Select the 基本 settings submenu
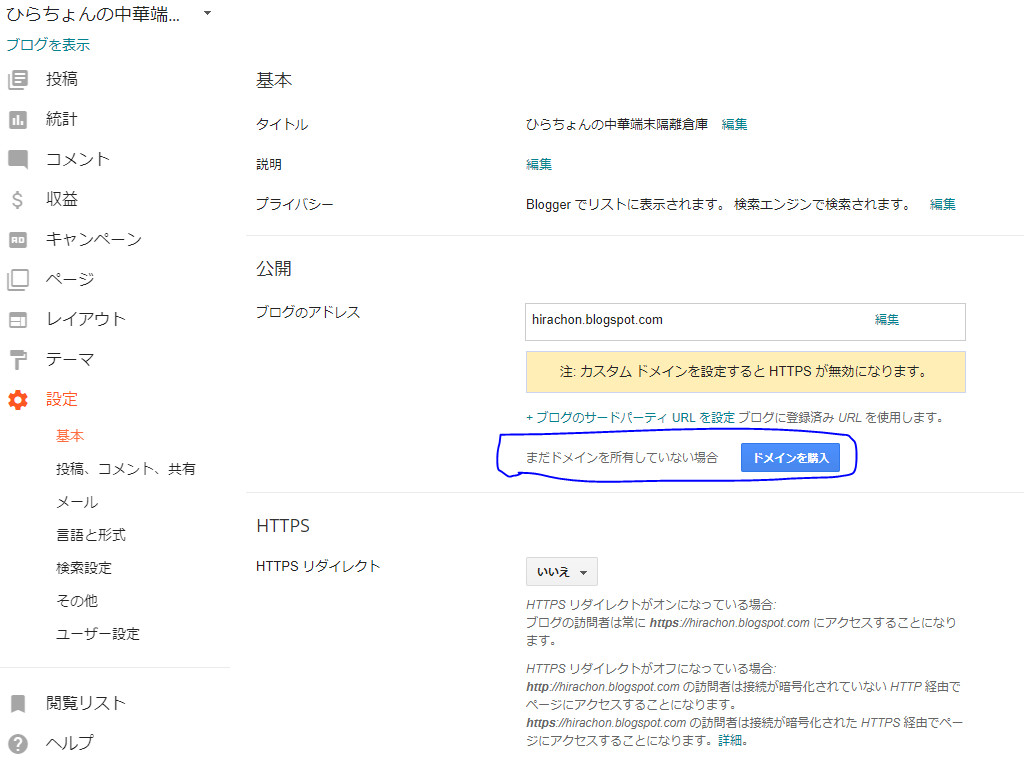Viewport: 1024px width, 771px height. point(70,435)
